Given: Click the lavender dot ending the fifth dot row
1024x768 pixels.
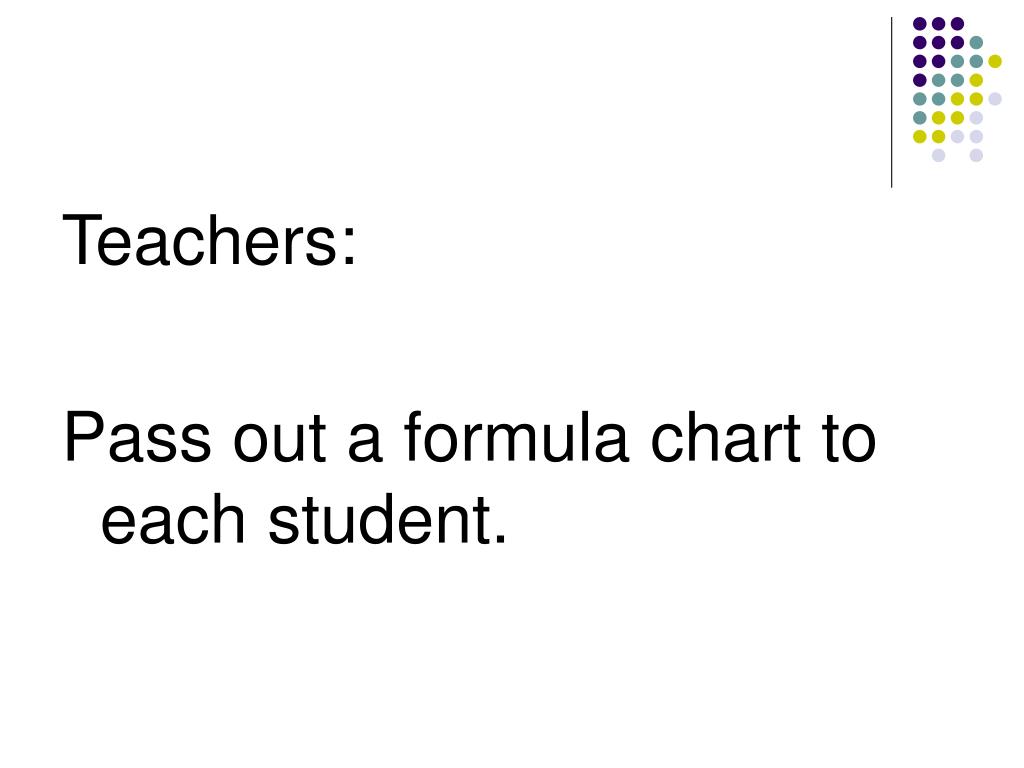Looking at the screenshot, I should (995, 99).
